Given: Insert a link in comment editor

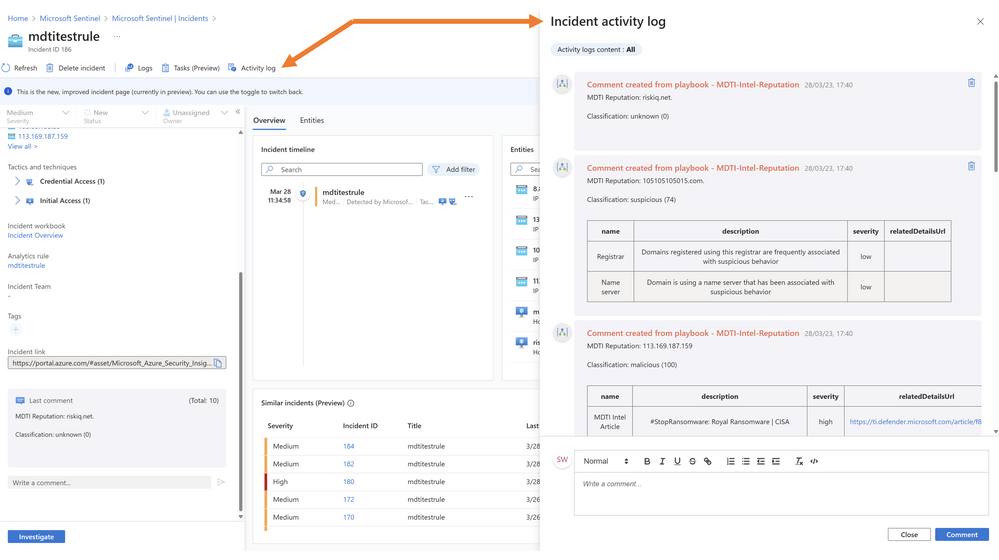Looking at the screenshot, I should click(707, 461).
